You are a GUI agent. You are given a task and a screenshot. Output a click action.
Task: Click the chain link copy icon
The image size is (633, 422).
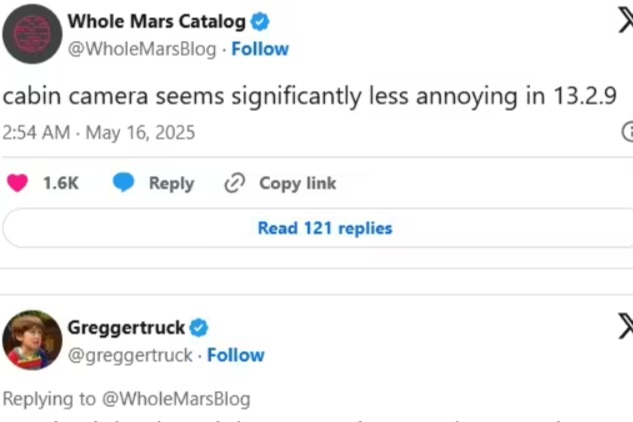coord(235,183)
